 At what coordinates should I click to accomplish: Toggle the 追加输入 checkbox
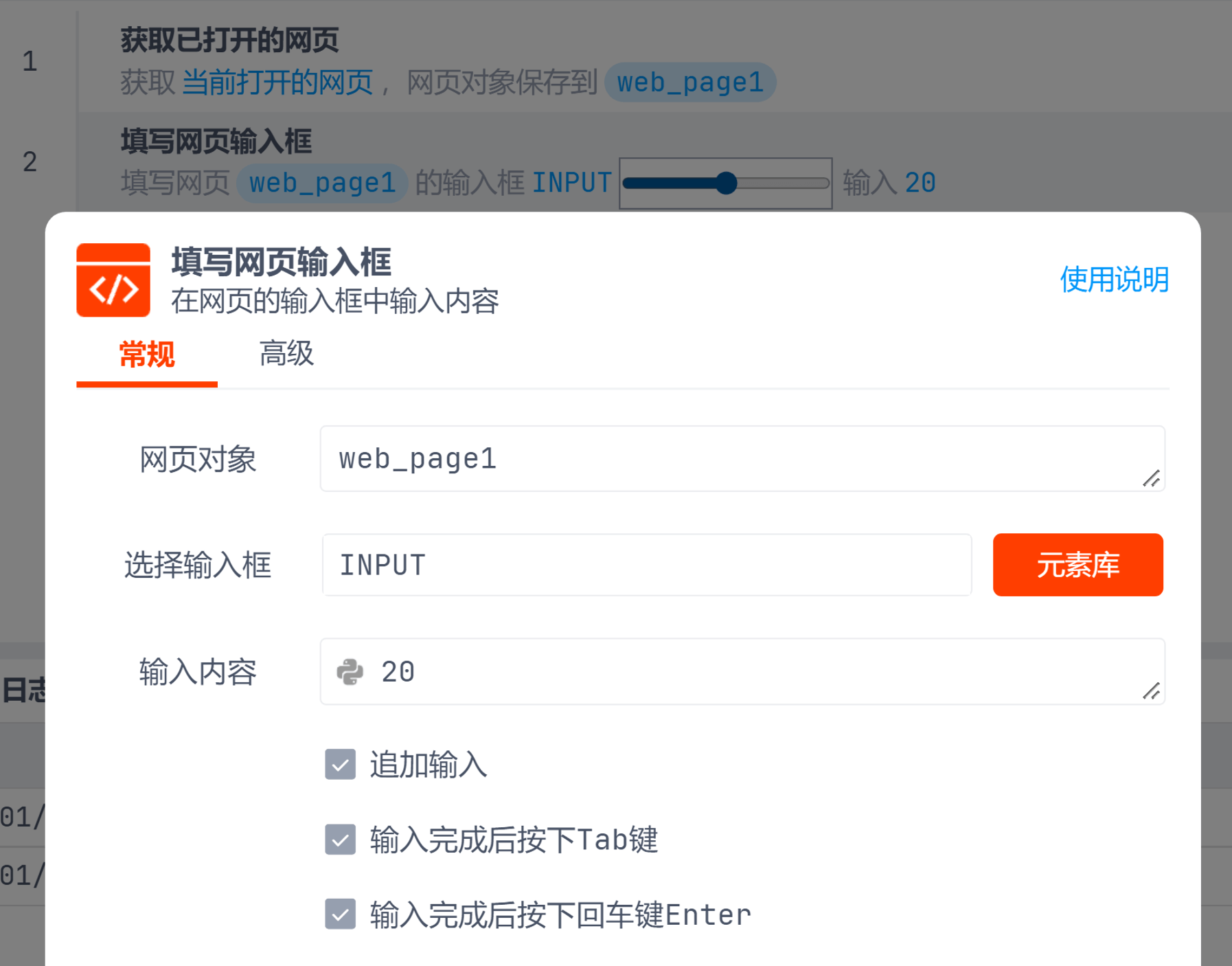[x=340, y=764]
